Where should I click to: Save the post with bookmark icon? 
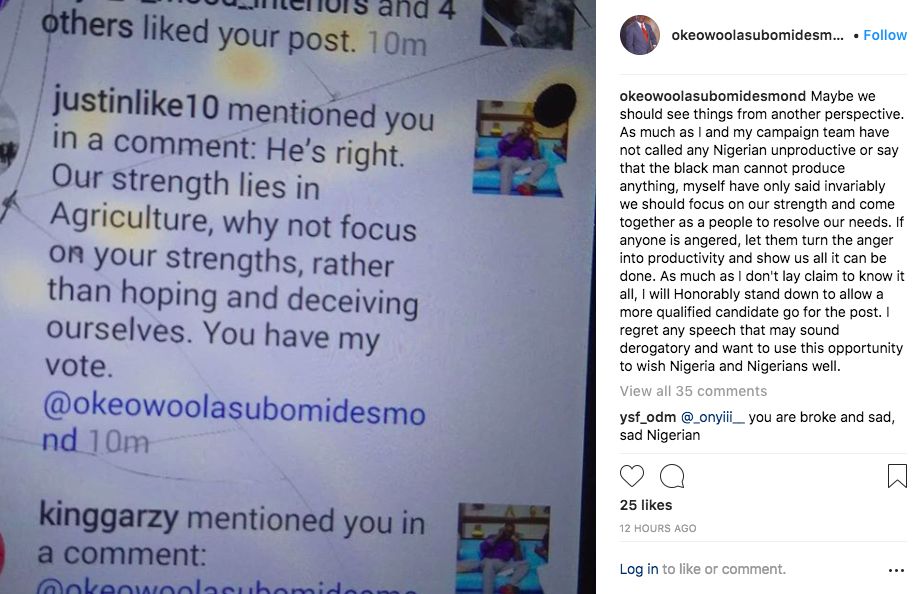[x=897, y=476]
